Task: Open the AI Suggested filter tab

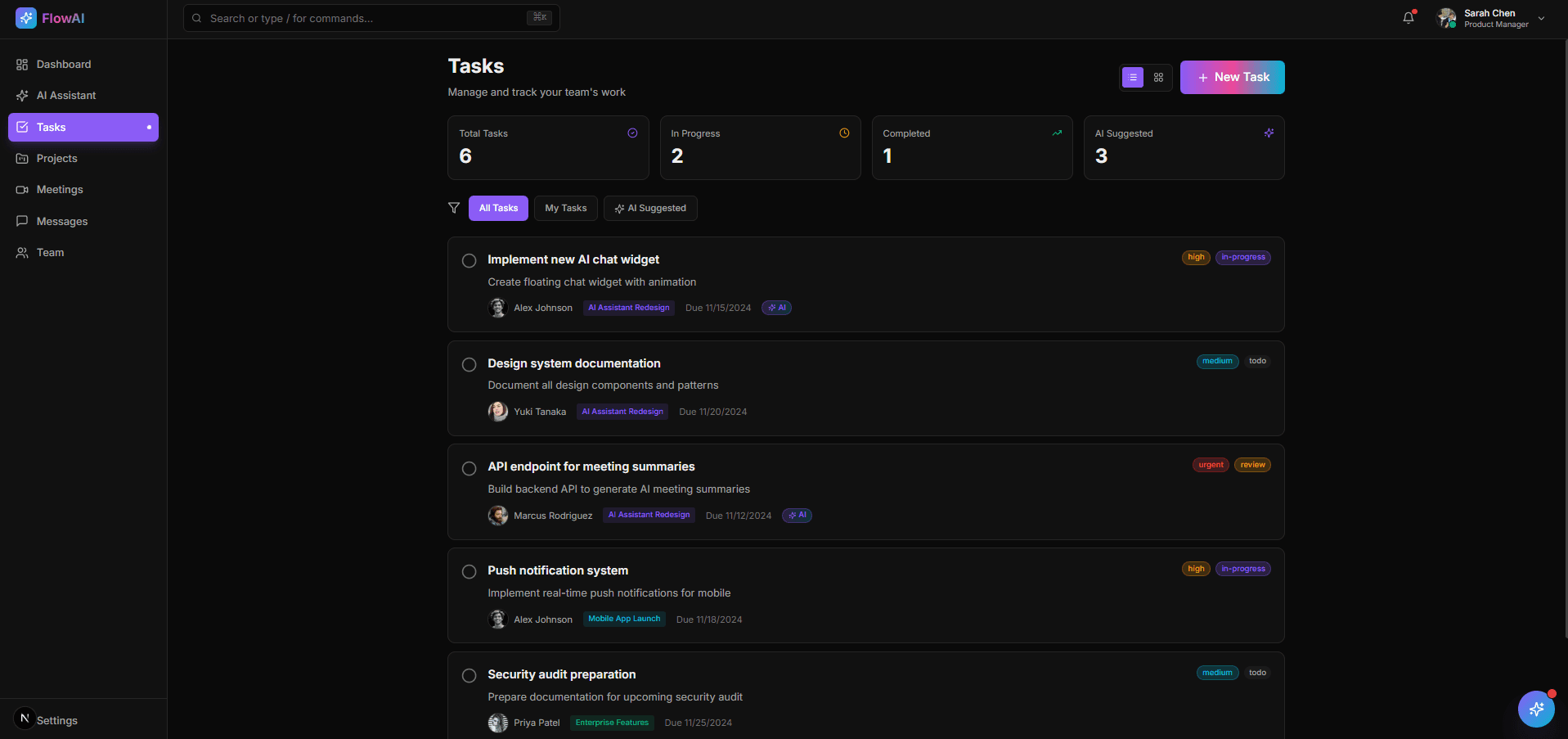Action: [650, 208]
